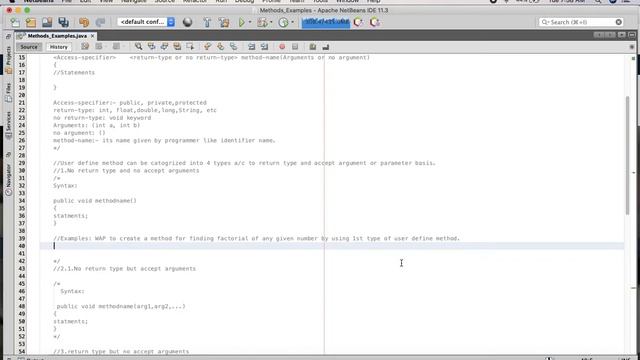Click text 'public void methodname()'
640x360 pixels.
(95, 201)
